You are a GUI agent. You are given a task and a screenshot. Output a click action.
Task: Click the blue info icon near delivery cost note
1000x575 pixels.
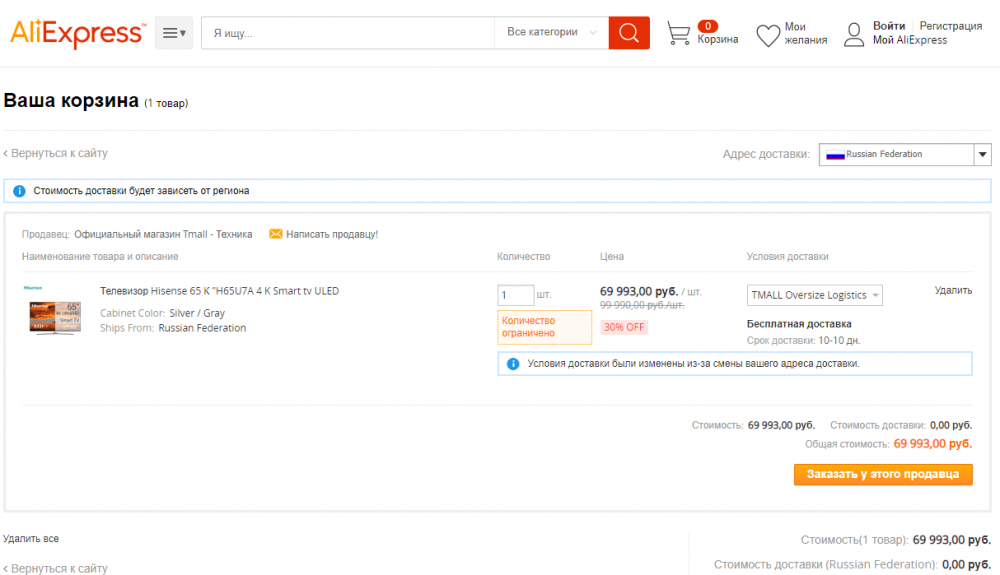[x=19, y=191]
